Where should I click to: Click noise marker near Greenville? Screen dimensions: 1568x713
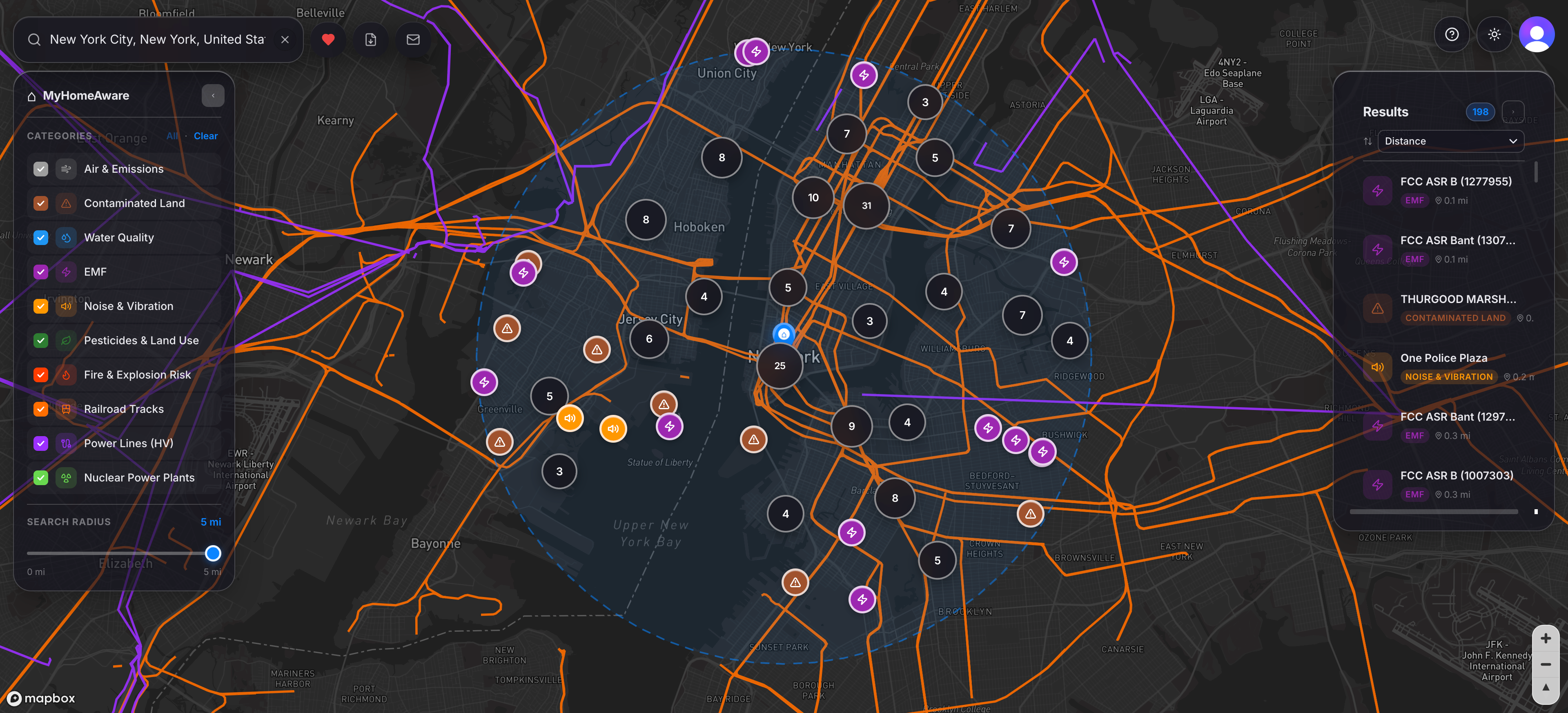570,418
